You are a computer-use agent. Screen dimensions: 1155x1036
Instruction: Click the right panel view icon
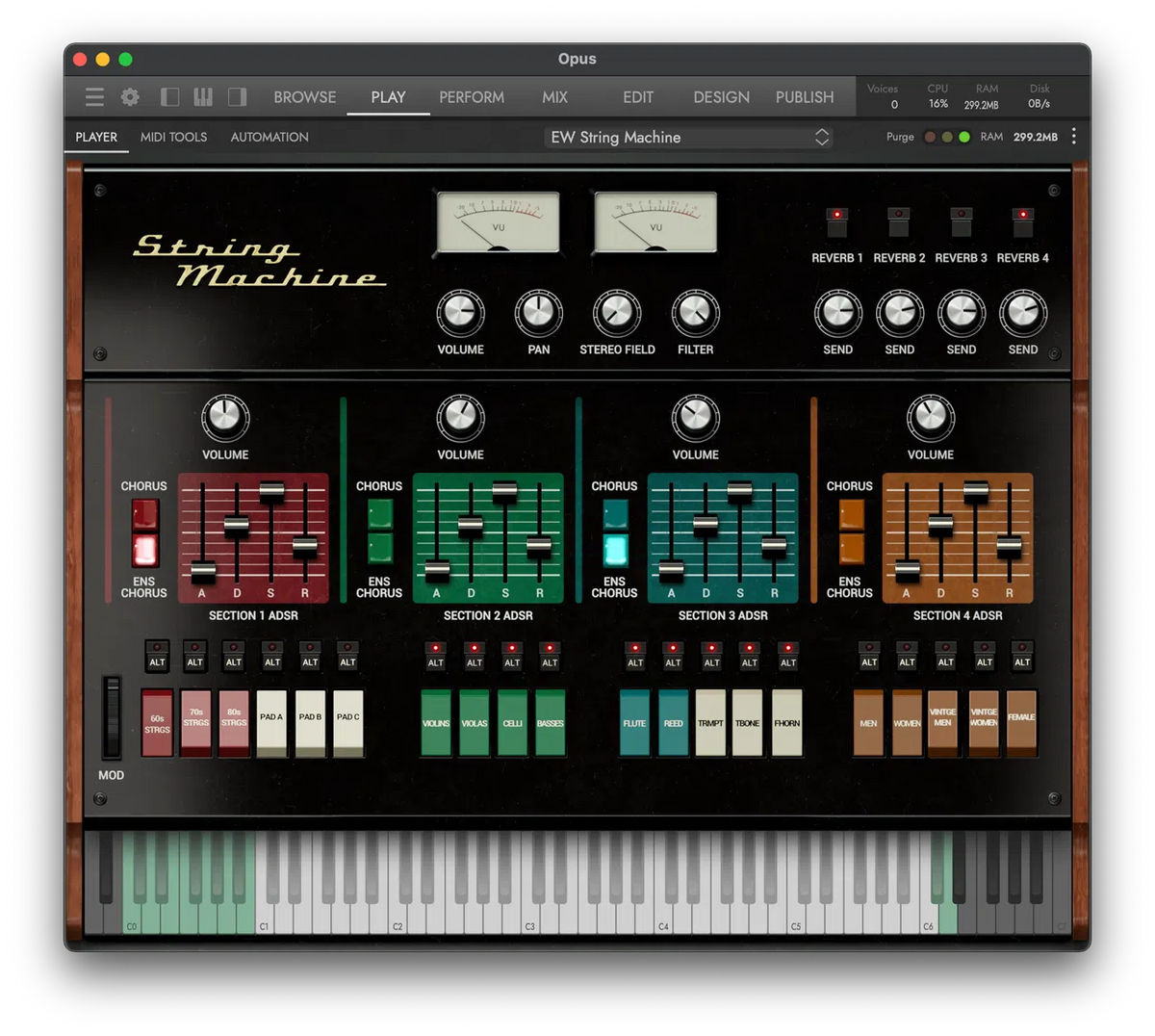pyautogui.click(x=238, y=96)
